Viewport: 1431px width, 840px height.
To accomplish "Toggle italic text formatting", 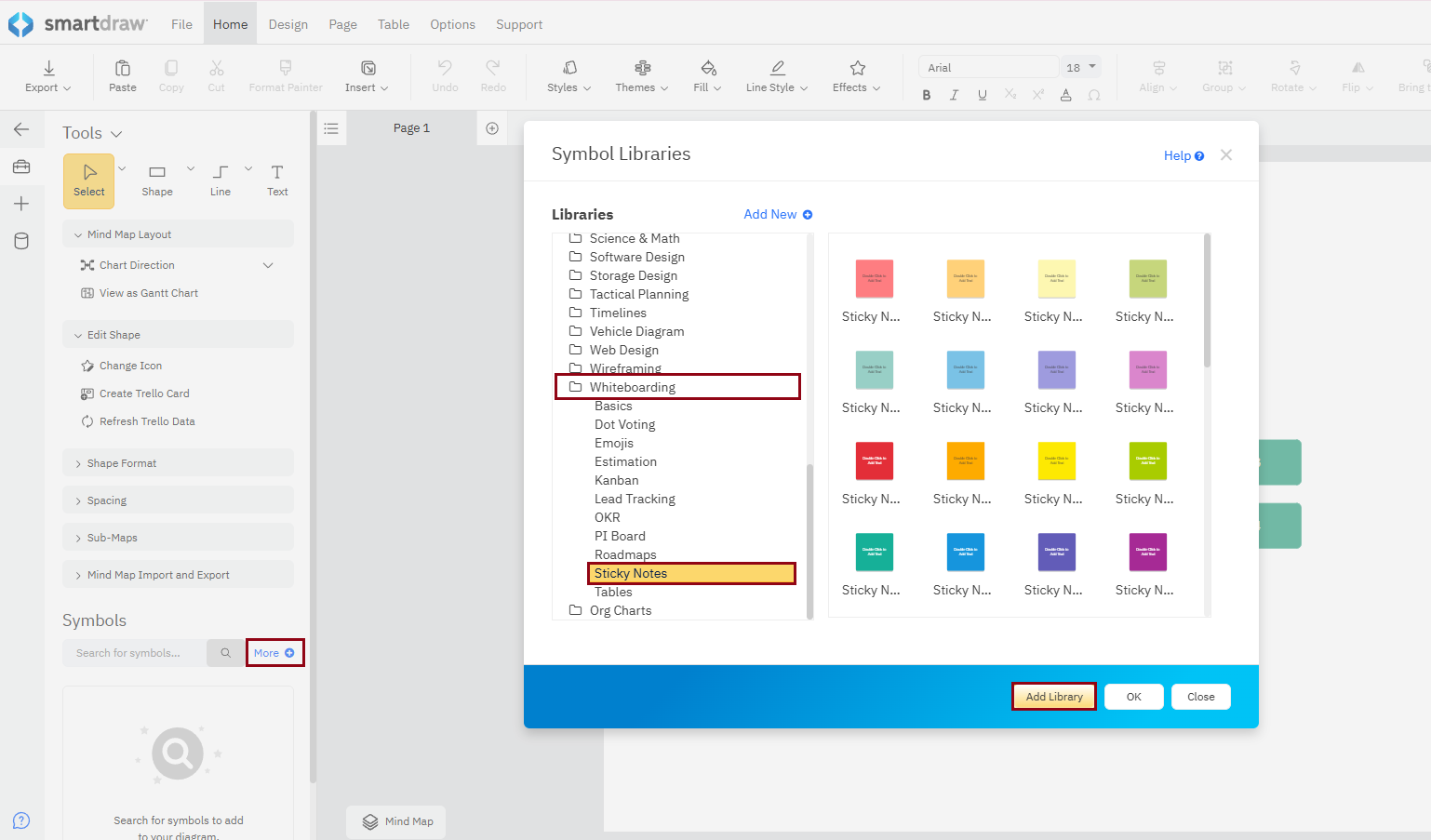I will 954,95.
